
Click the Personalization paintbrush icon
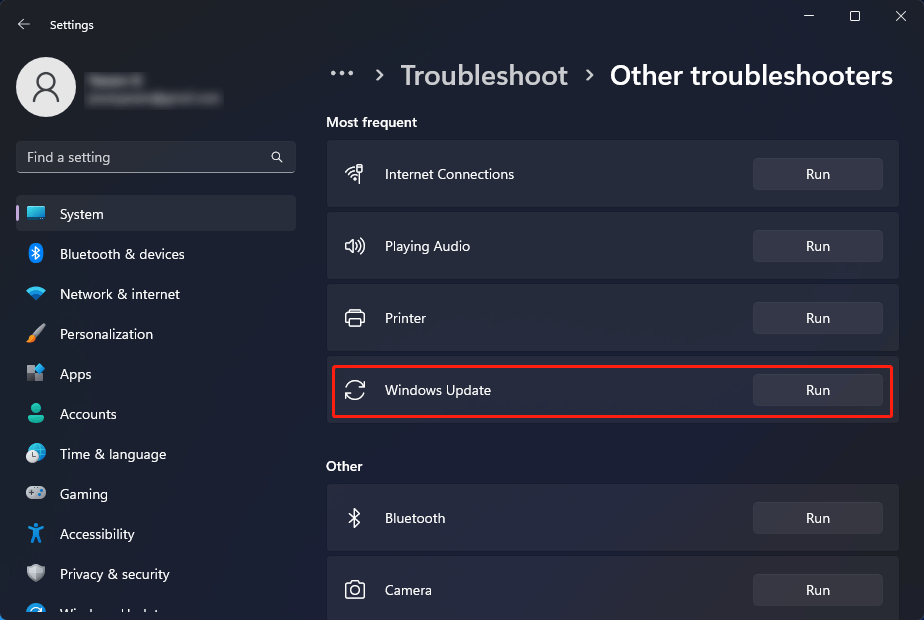click(x=36, y=334)
